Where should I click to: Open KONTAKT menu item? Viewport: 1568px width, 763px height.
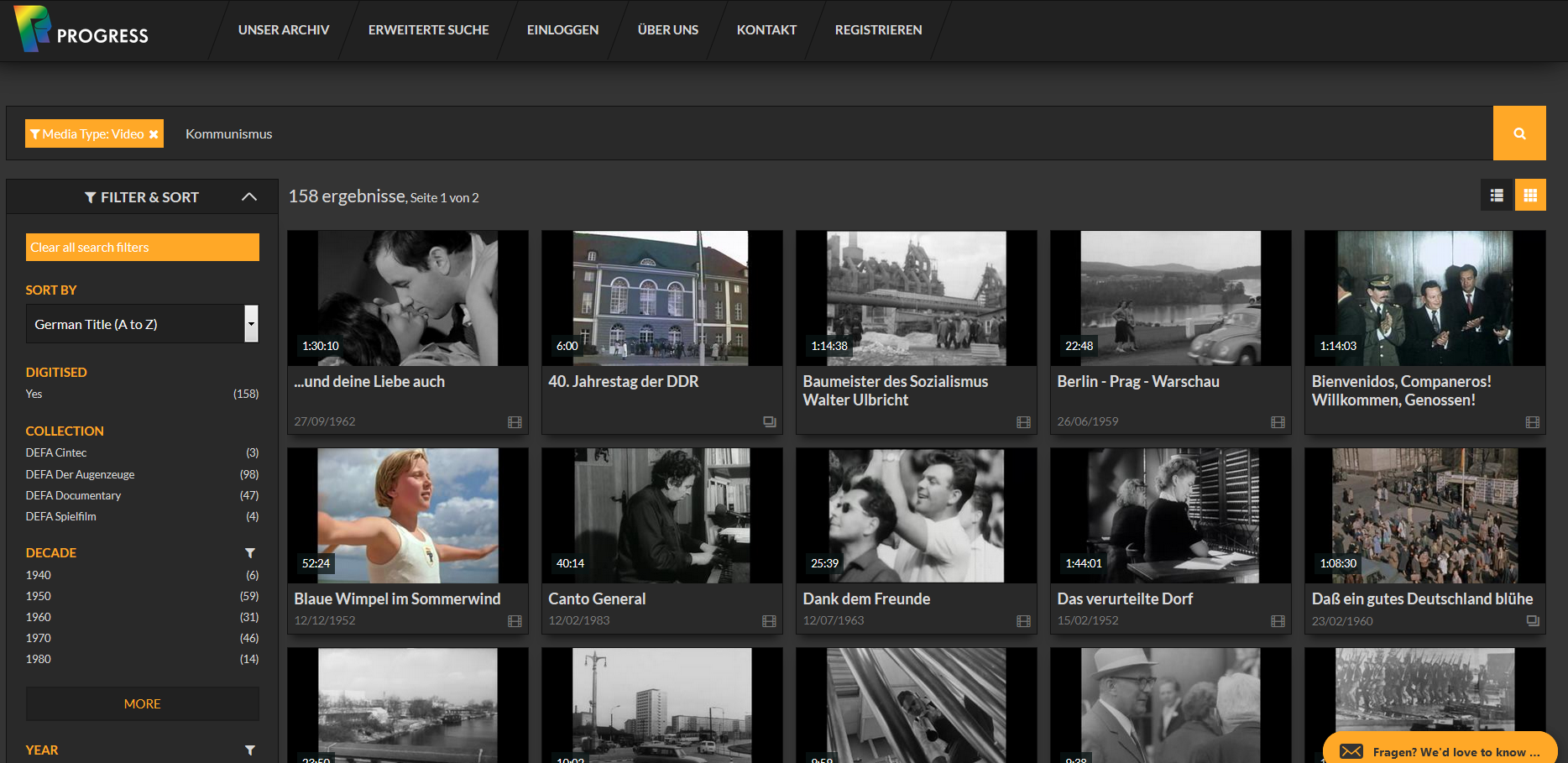[766, 30]
